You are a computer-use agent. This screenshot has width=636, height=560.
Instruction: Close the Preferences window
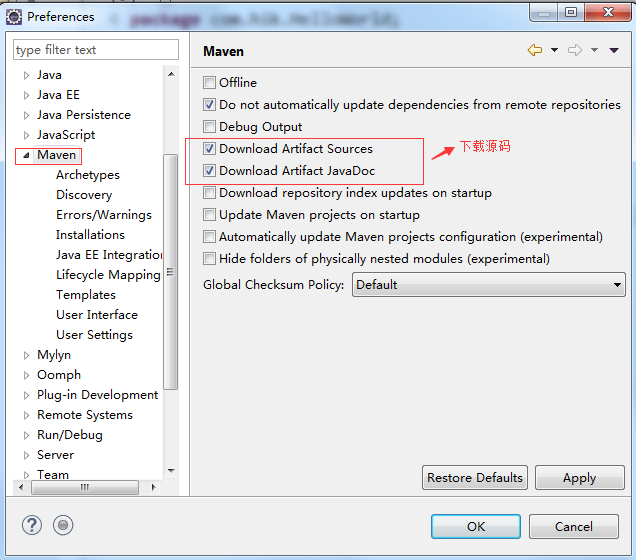pos(608,12)
